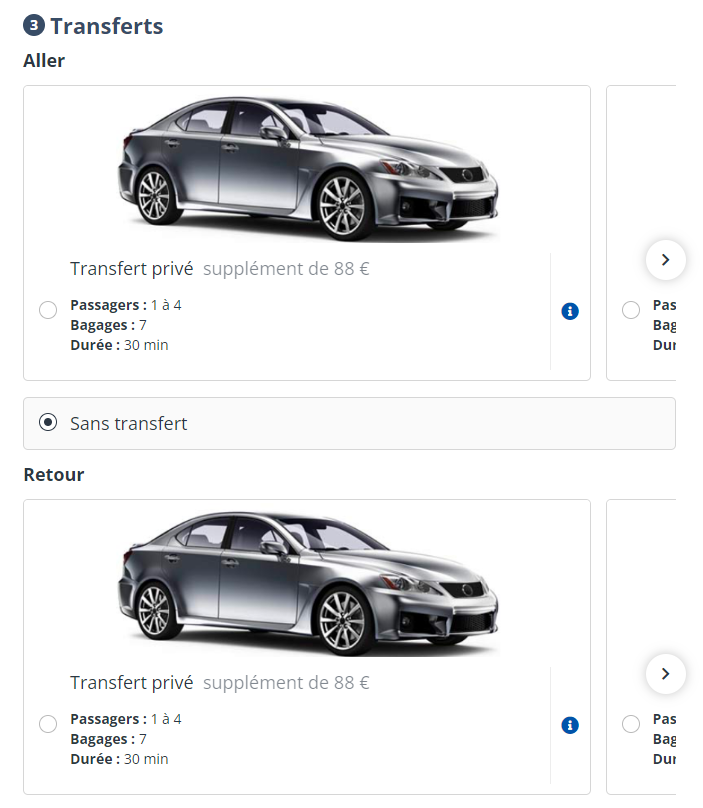The width and height of the screenshot is (703, 808).
Task: Select the second Aller card's radio button
Action: point(631,310)
